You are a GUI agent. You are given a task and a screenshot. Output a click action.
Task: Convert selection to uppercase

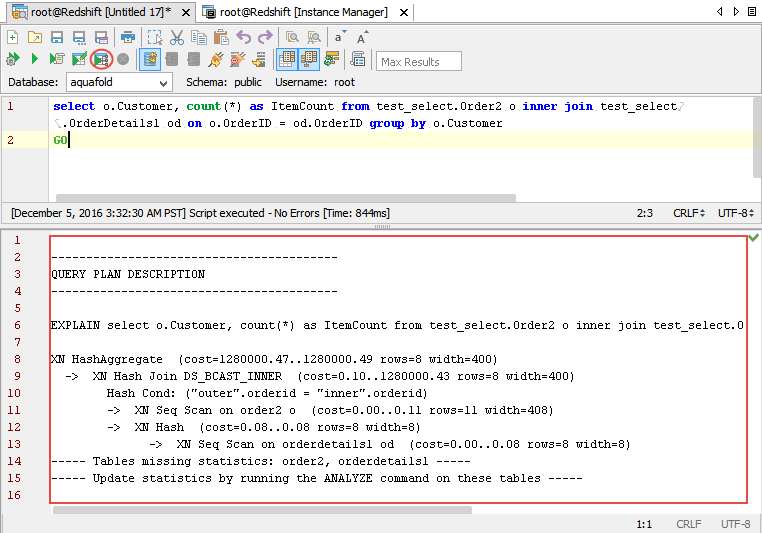[x=363, y=37]
